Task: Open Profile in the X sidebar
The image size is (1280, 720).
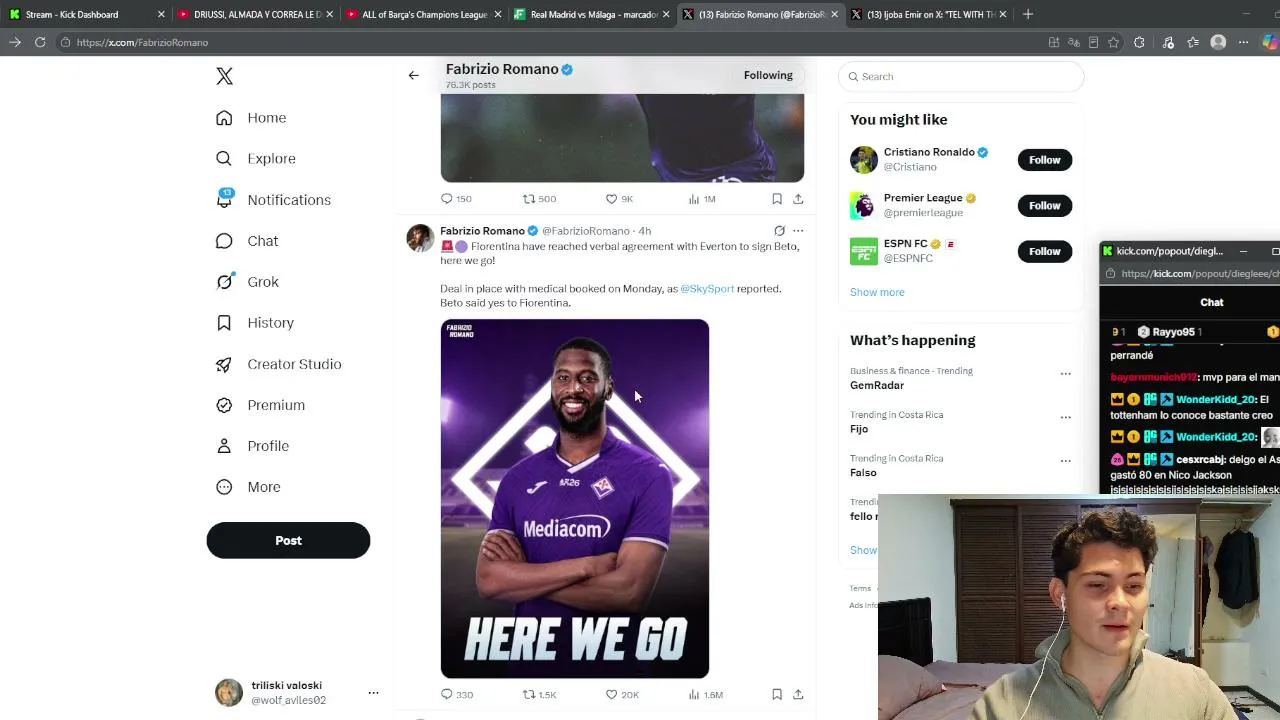Action: (x=252, y=446)
